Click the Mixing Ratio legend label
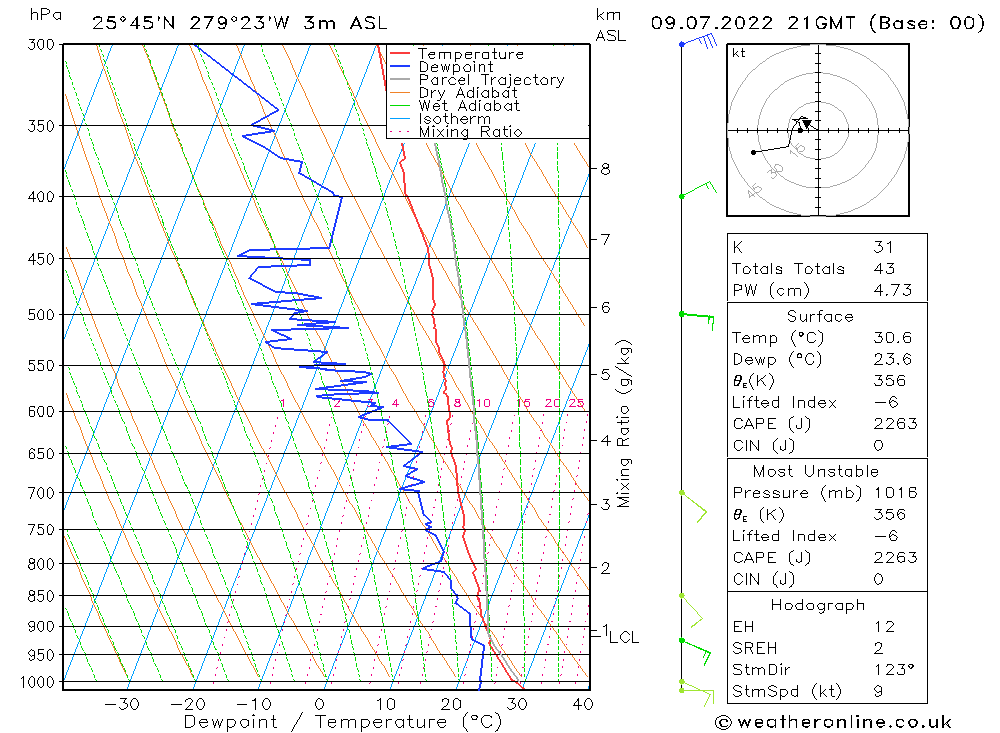Viewport: 1000px width, 733px height. point(470,132)
